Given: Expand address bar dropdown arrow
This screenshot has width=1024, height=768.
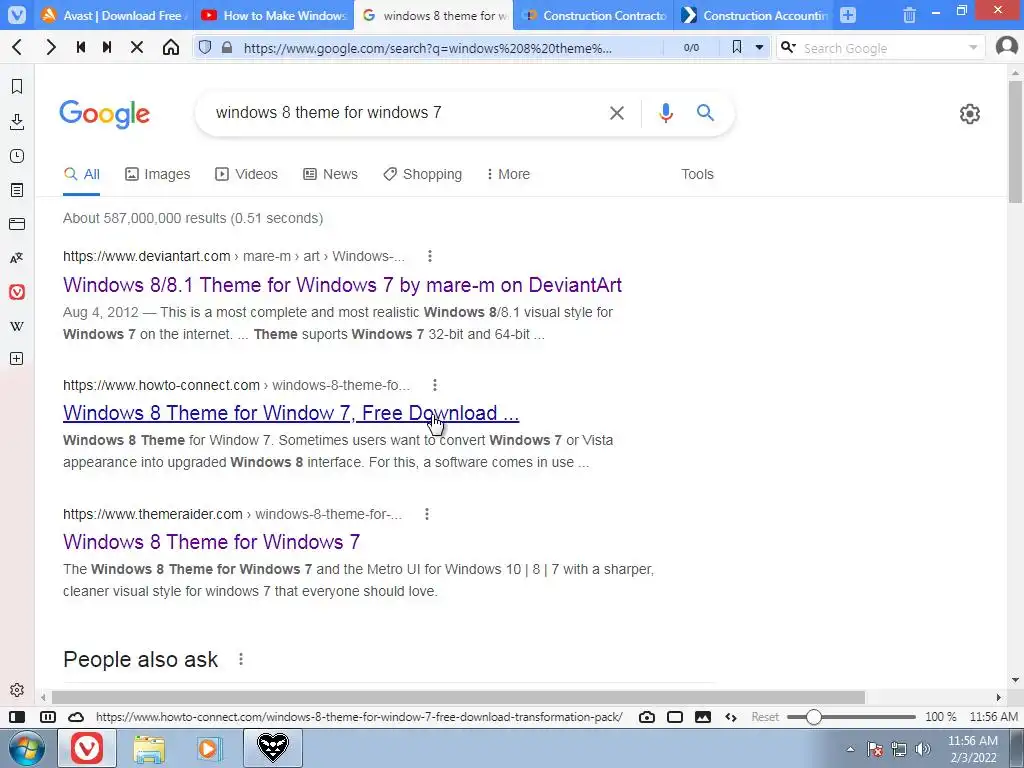Looking at the screenshot, I should 759,48.
